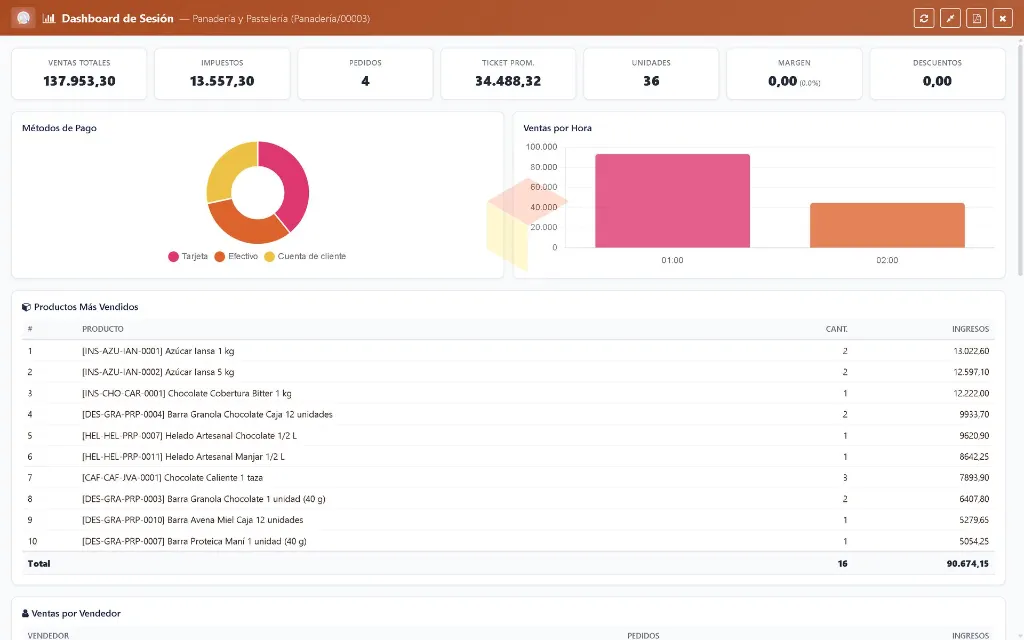1024x640 pixels.
Task: Click the Ventas por Hora chart title
Action: tap(558, 128)
